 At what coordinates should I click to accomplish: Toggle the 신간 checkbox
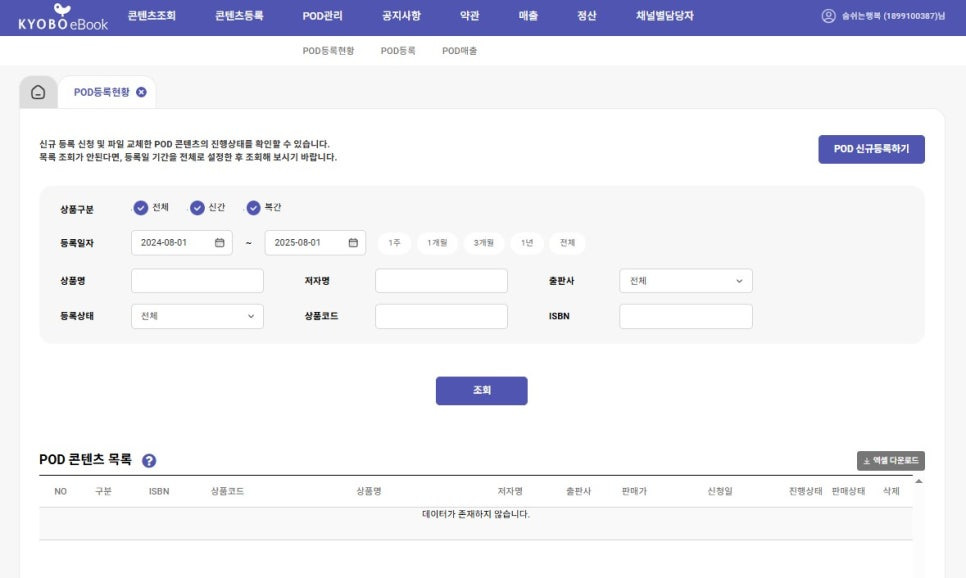(197, 208)
